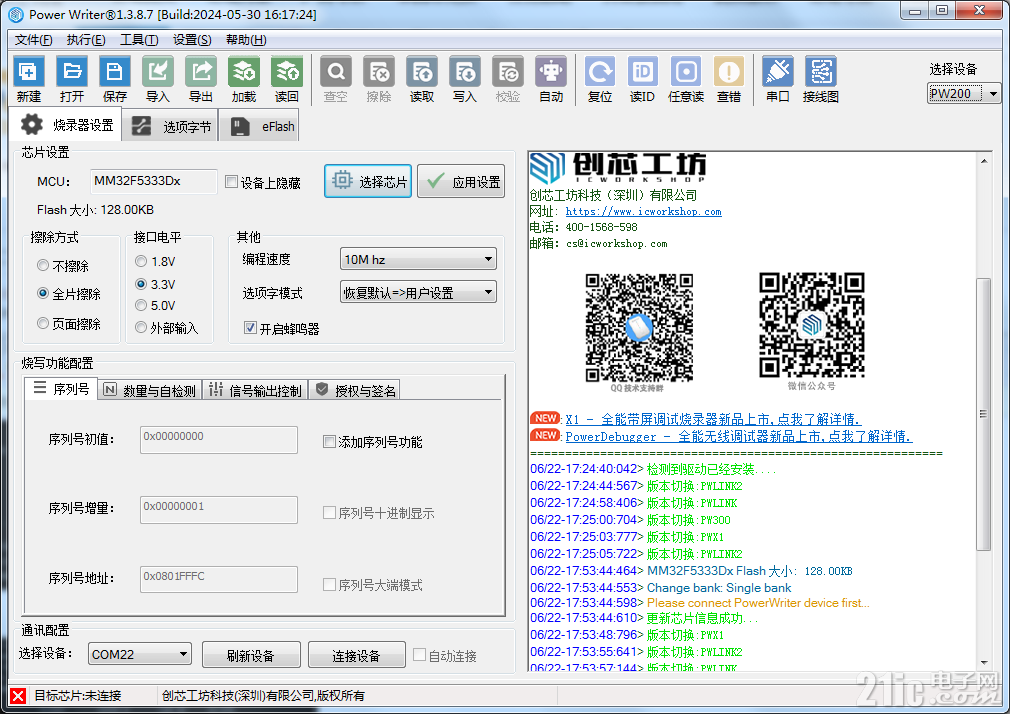The height and width of the screenshot is (714, 1010).
Task: Toggle 开启蜂鸣器 buzzer checkbox
Action: (251, 328)
